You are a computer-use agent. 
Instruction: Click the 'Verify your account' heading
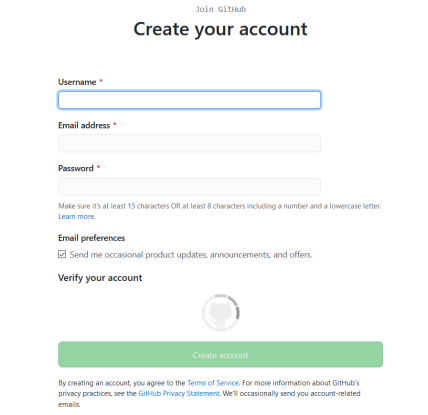click(100, 278)
